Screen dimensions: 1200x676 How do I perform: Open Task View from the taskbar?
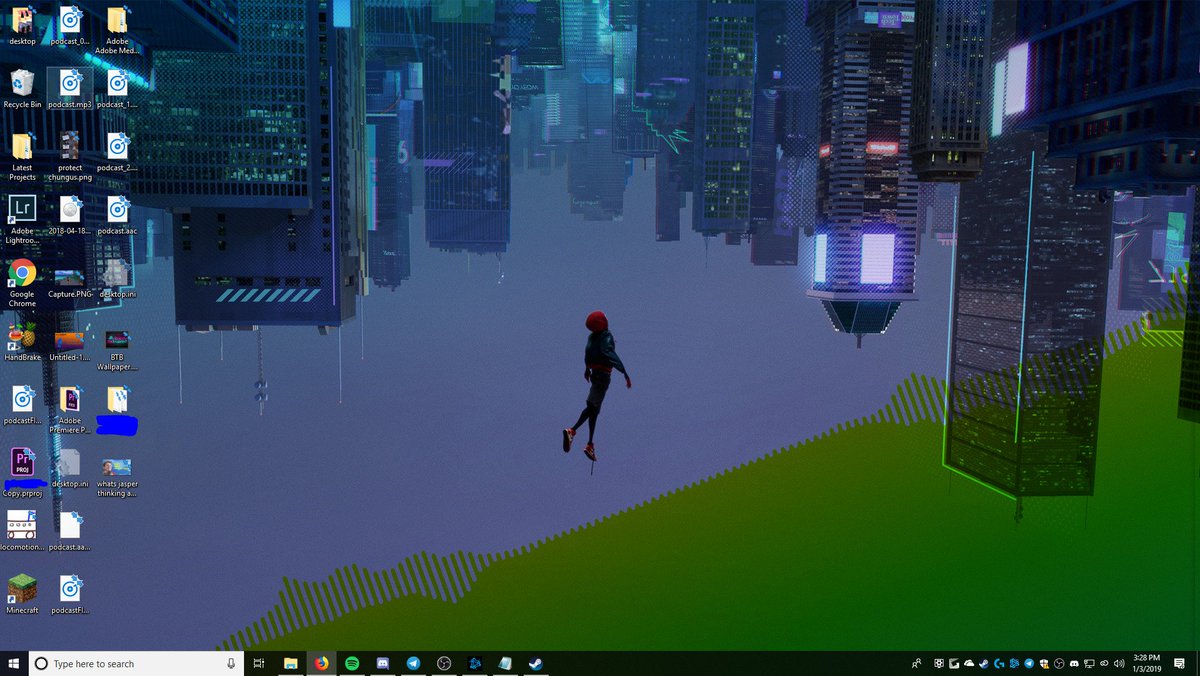(x=258, y=662)
